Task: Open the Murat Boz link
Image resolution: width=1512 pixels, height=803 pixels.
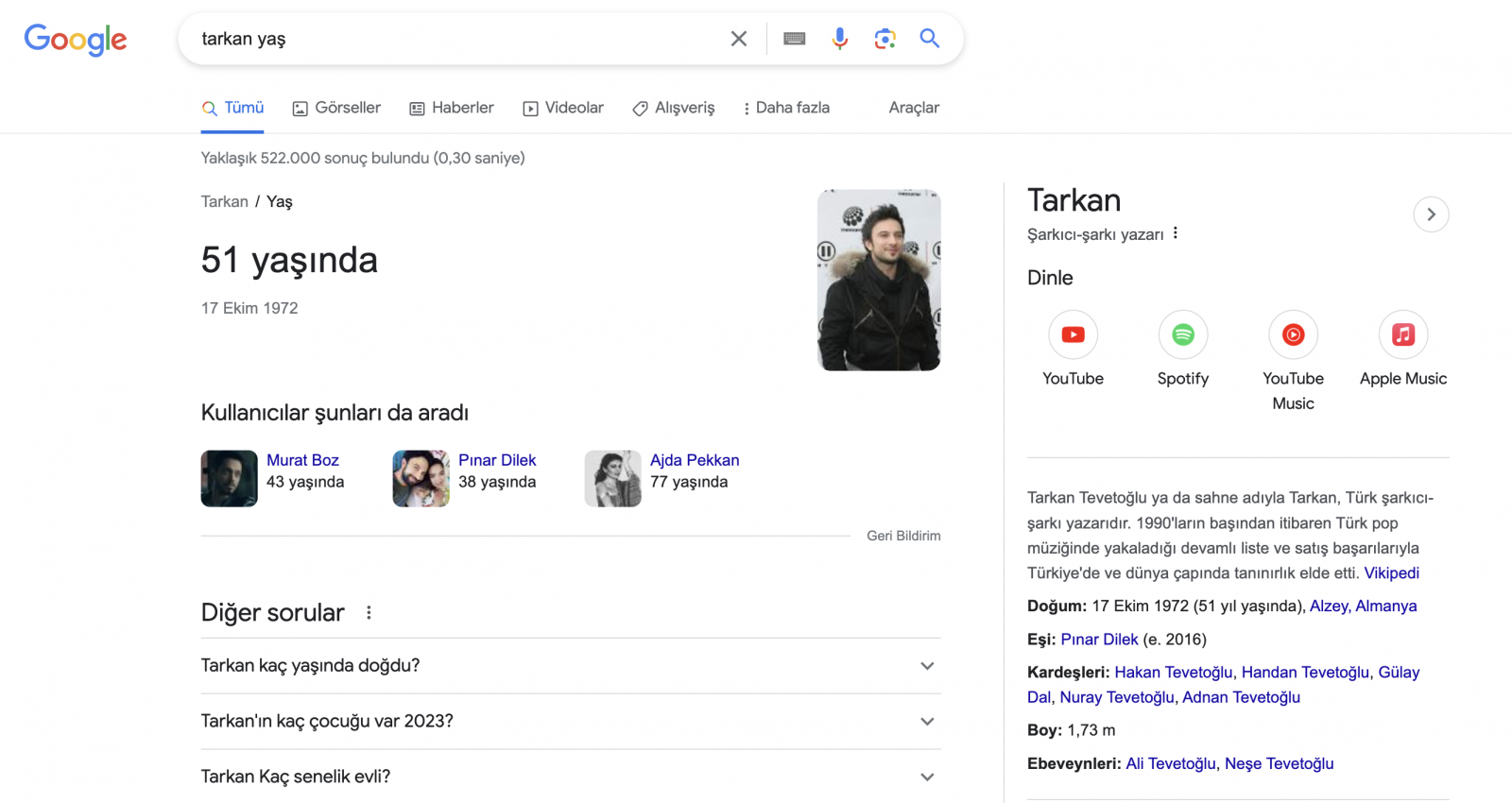Action: click(x=302, y=460)
